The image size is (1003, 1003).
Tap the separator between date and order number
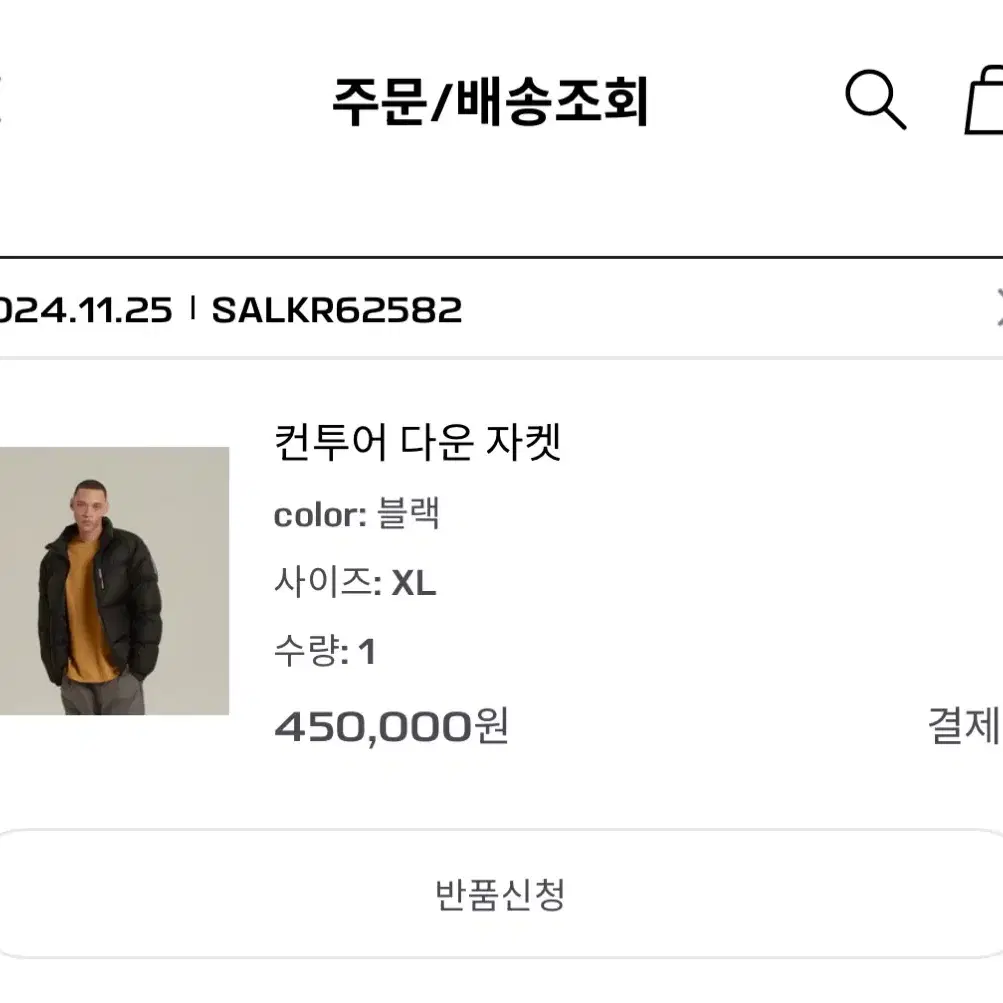(x=193, y=308)
